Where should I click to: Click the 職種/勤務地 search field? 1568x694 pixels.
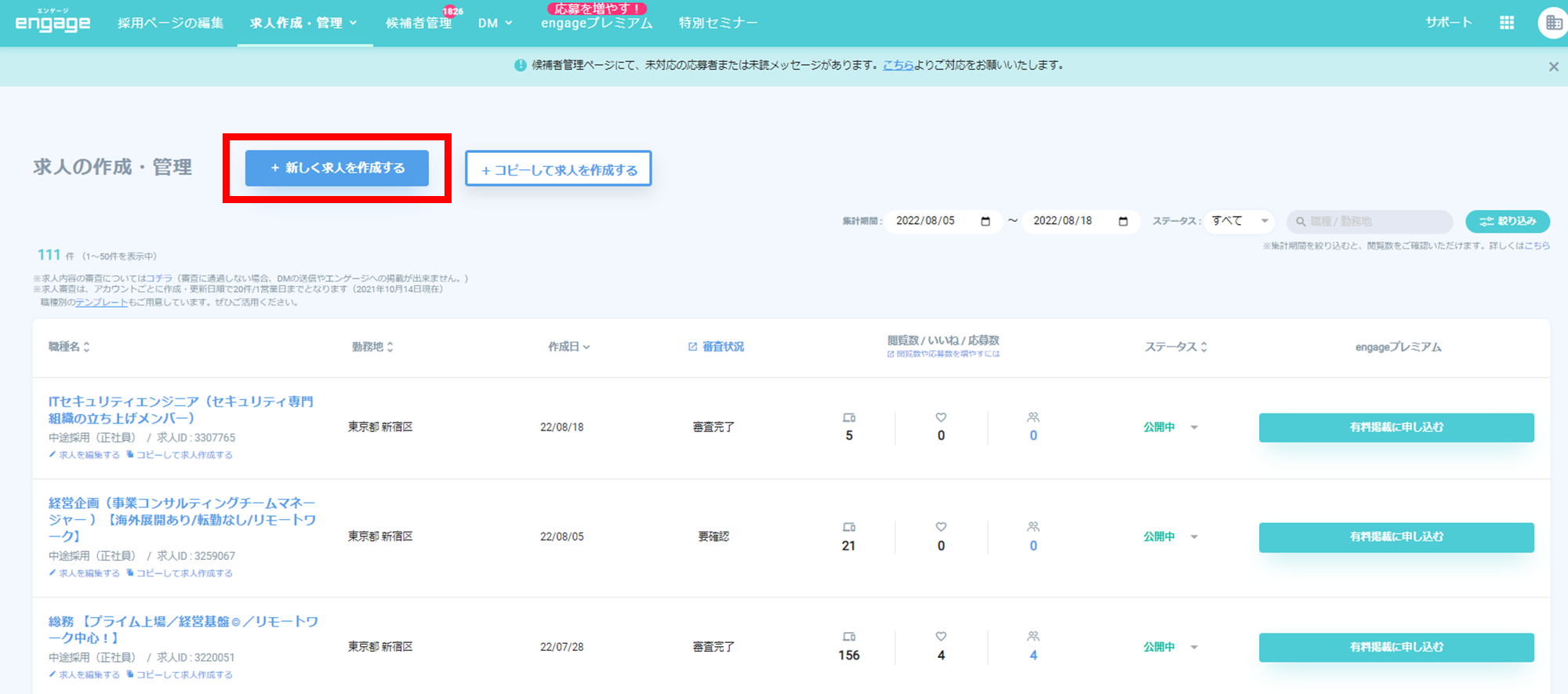1370,222
